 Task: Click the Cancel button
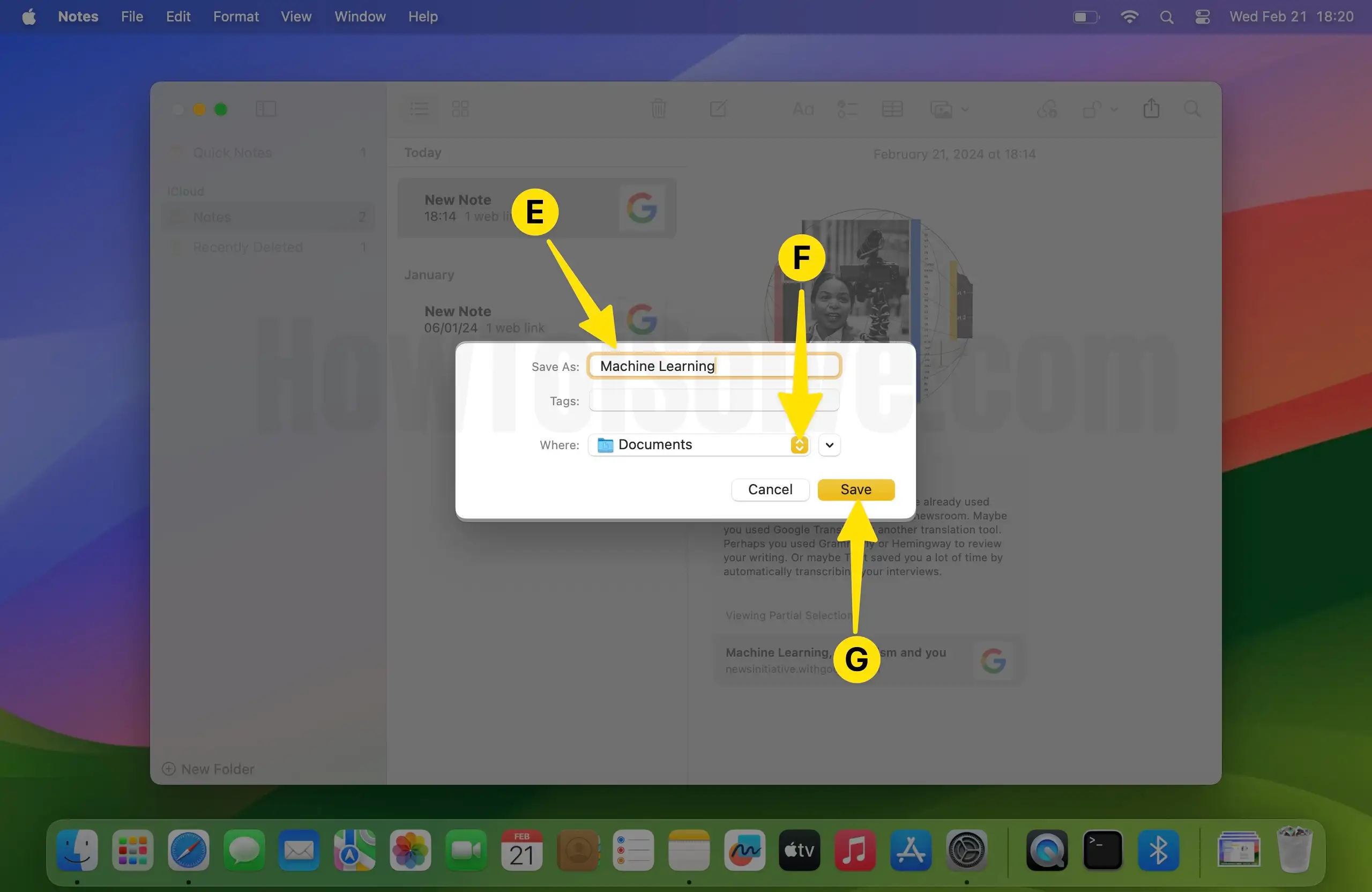770,489
